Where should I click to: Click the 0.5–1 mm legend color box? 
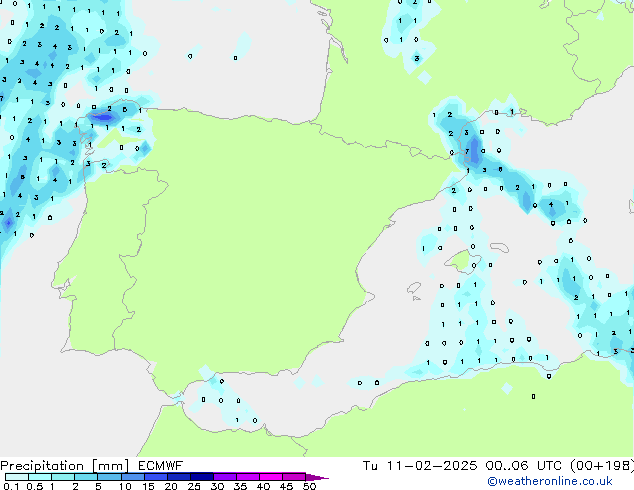pos(40,477)
